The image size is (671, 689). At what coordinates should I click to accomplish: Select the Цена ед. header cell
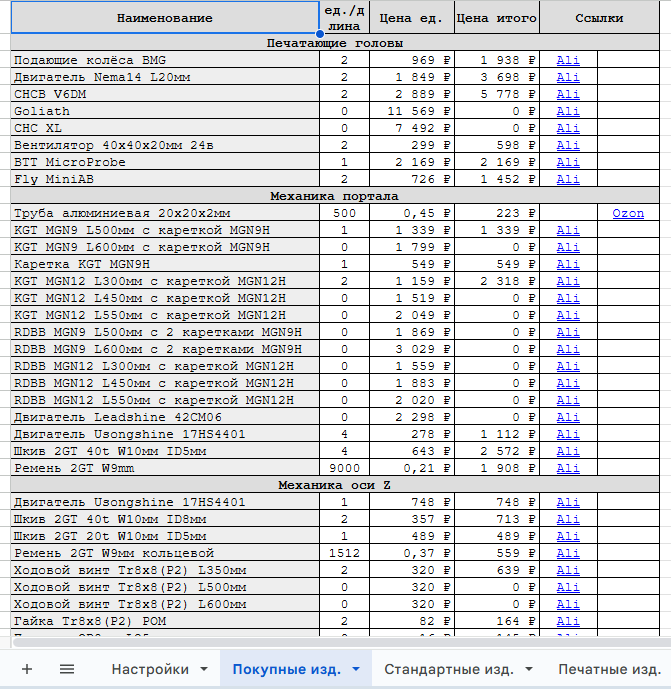click(411, 18)
